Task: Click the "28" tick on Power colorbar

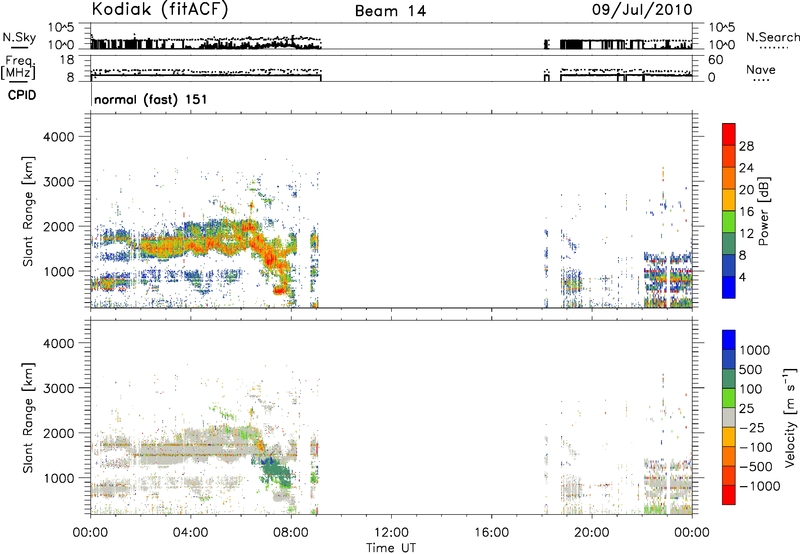Action: coord(746,146)
